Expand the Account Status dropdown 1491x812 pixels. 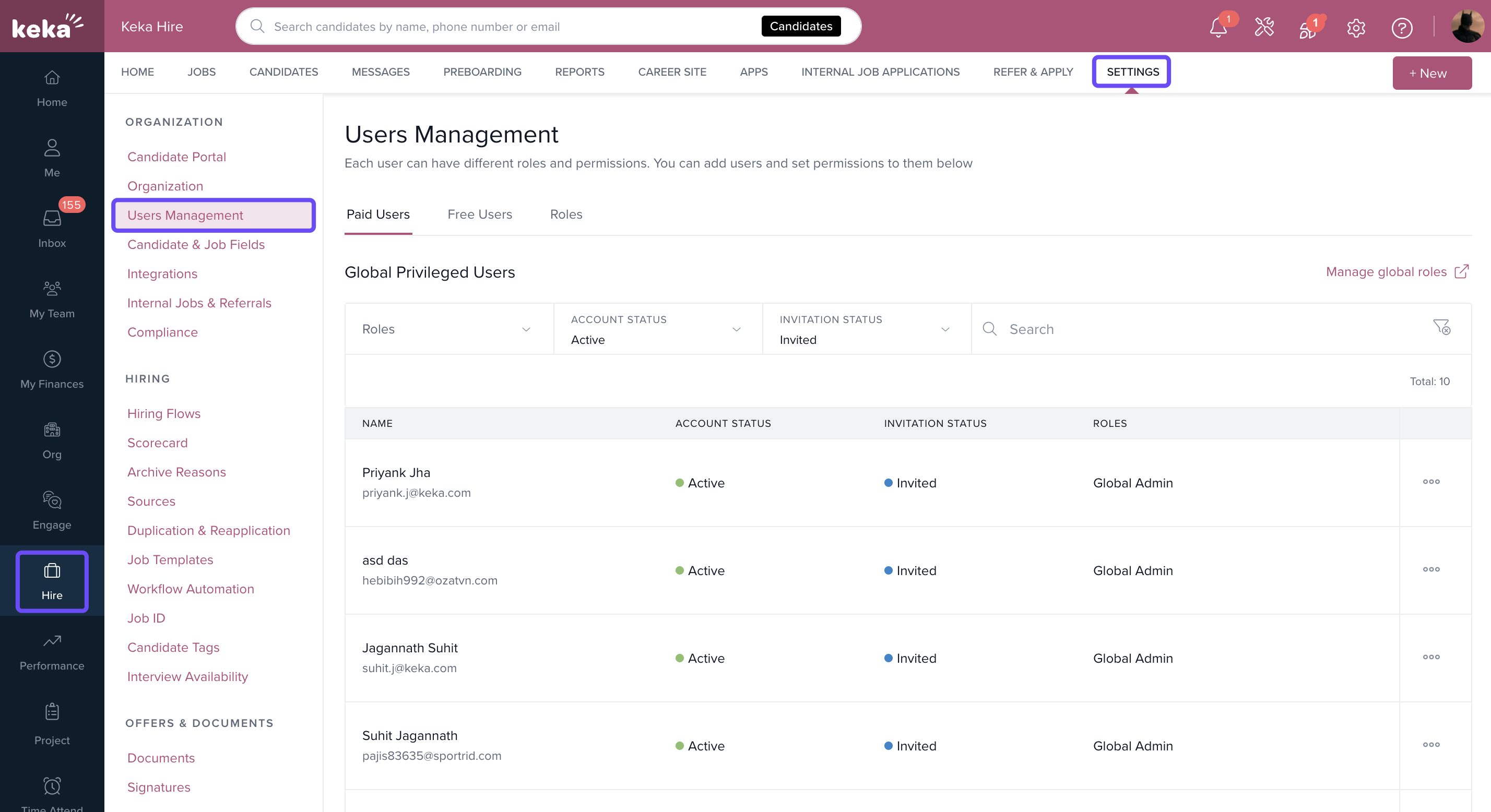[x=657, y=329]
